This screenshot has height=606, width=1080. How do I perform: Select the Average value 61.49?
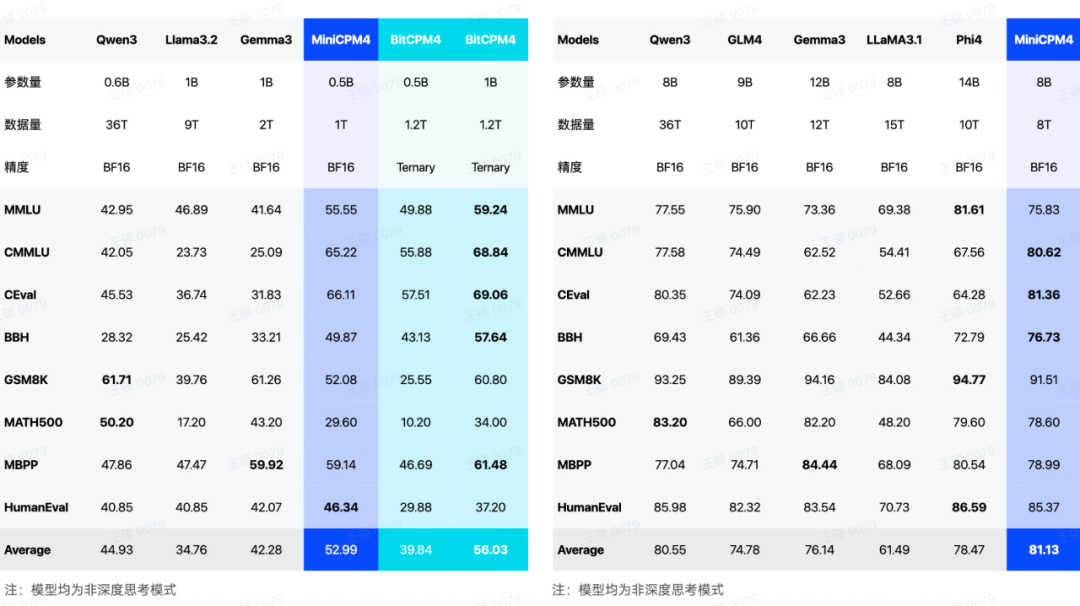894,550
